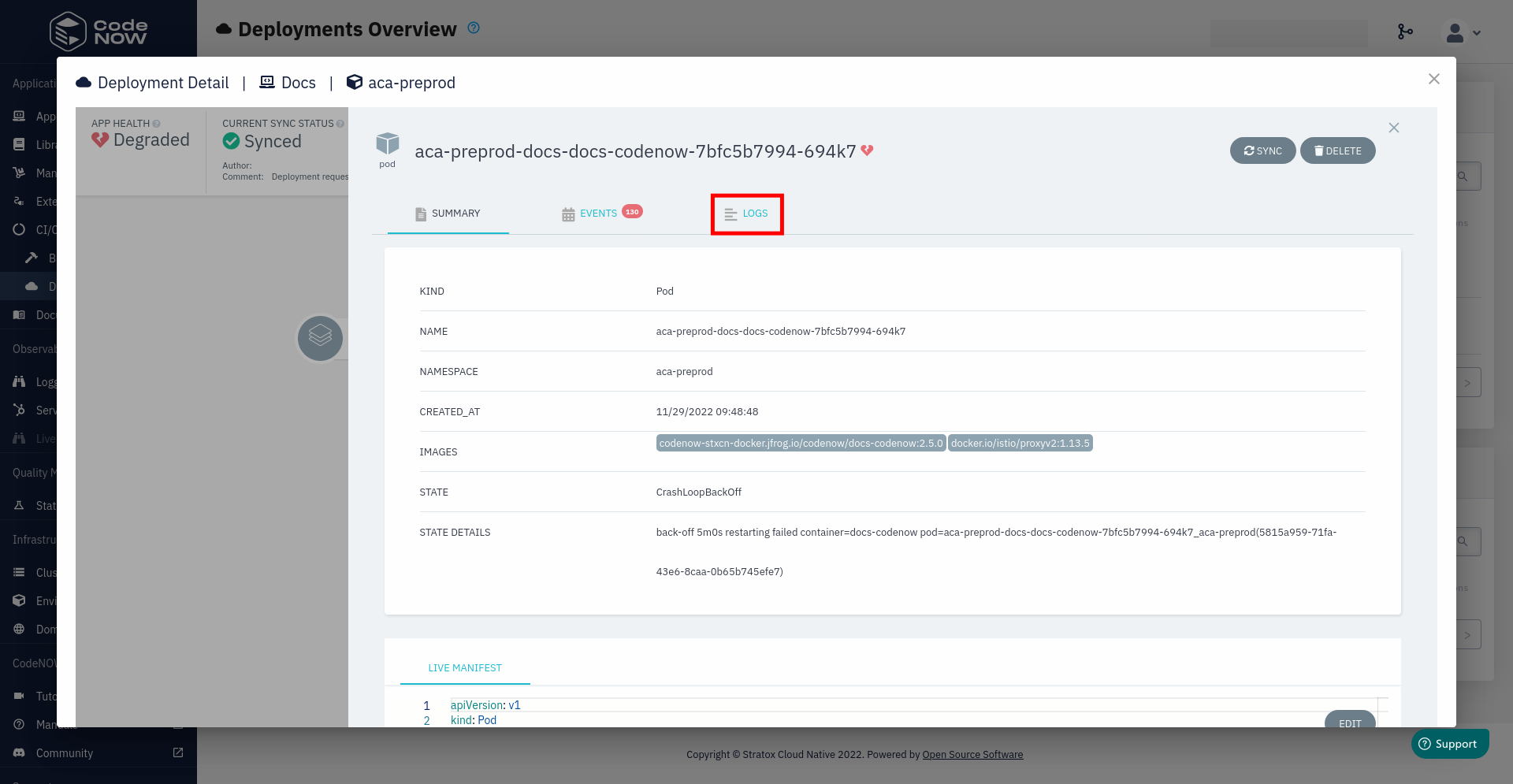Open the Logs tab
The width and height of the screenshot is (1513, 784).
746,214
